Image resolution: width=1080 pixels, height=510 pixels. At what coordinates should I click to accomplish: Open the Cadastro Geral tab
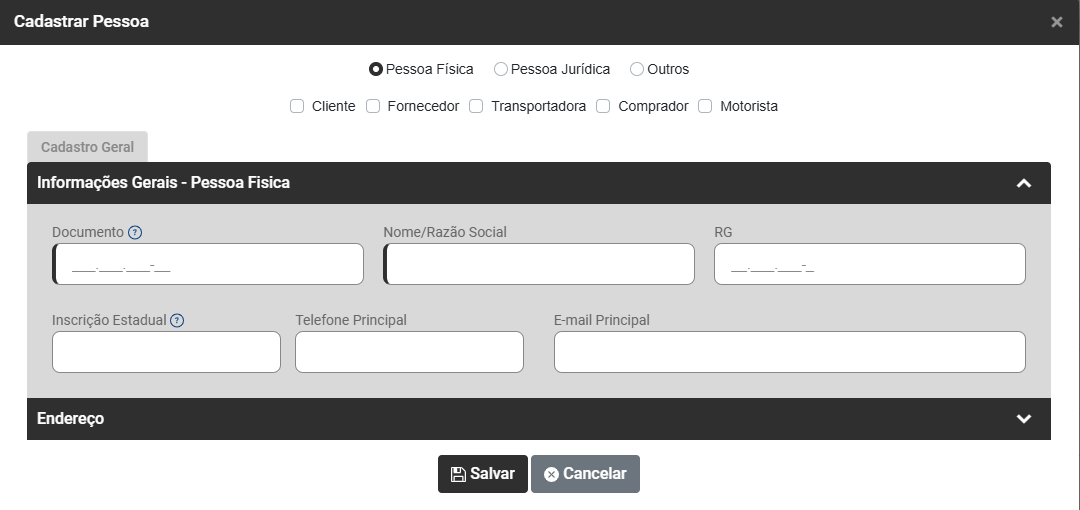tap(87, 147)
